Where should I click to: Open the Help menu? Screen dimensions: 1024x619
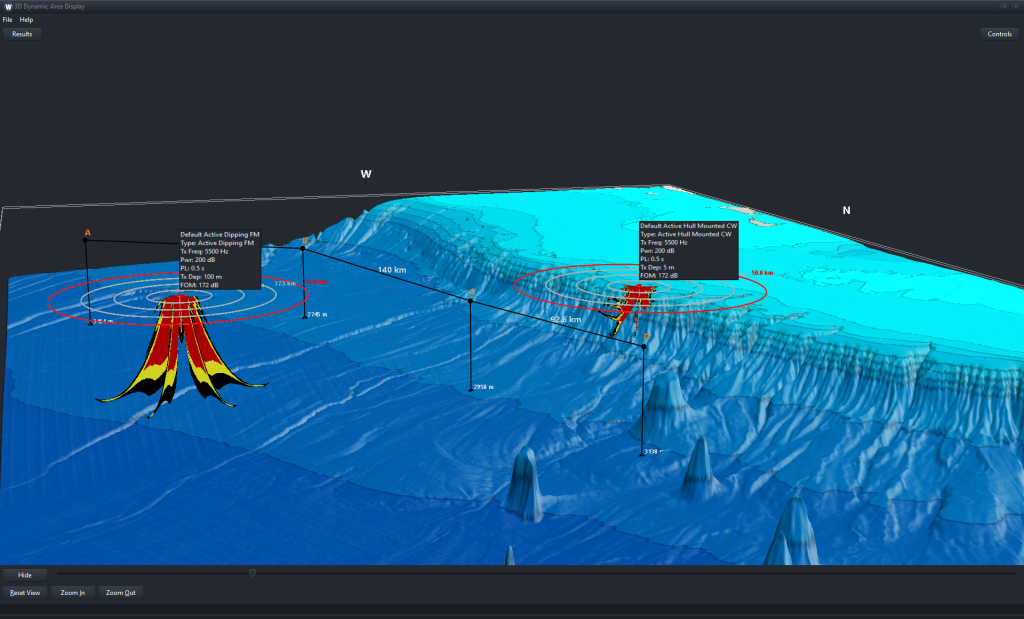coord(26,19)
